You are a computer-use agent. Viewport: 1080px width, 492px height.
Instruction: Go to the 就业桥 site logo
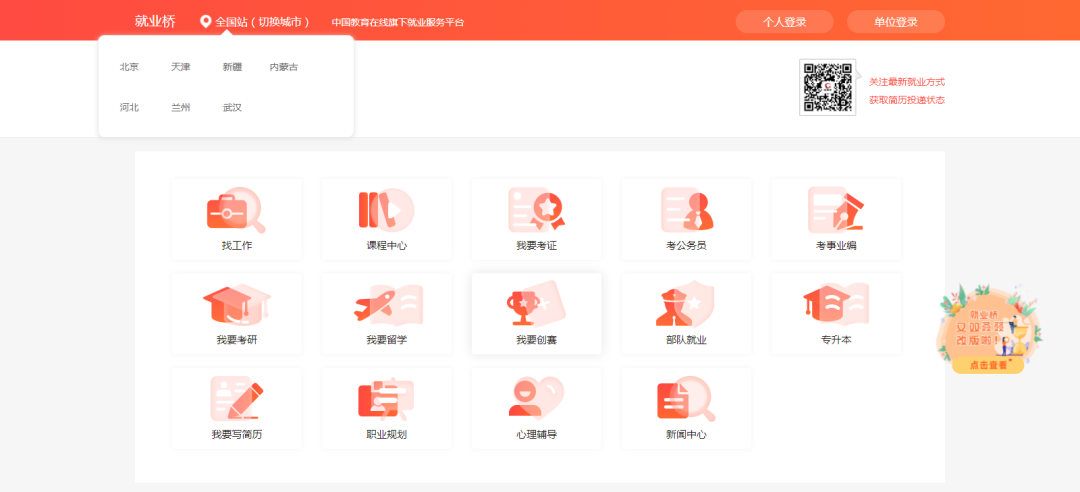[155, 21]
